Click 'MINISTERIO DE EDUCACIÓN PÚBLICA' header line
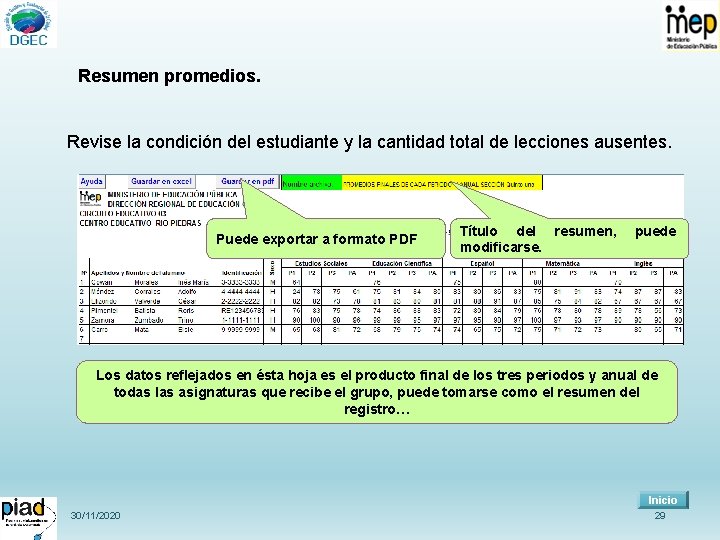720x540 pixels. pos(172,195)
